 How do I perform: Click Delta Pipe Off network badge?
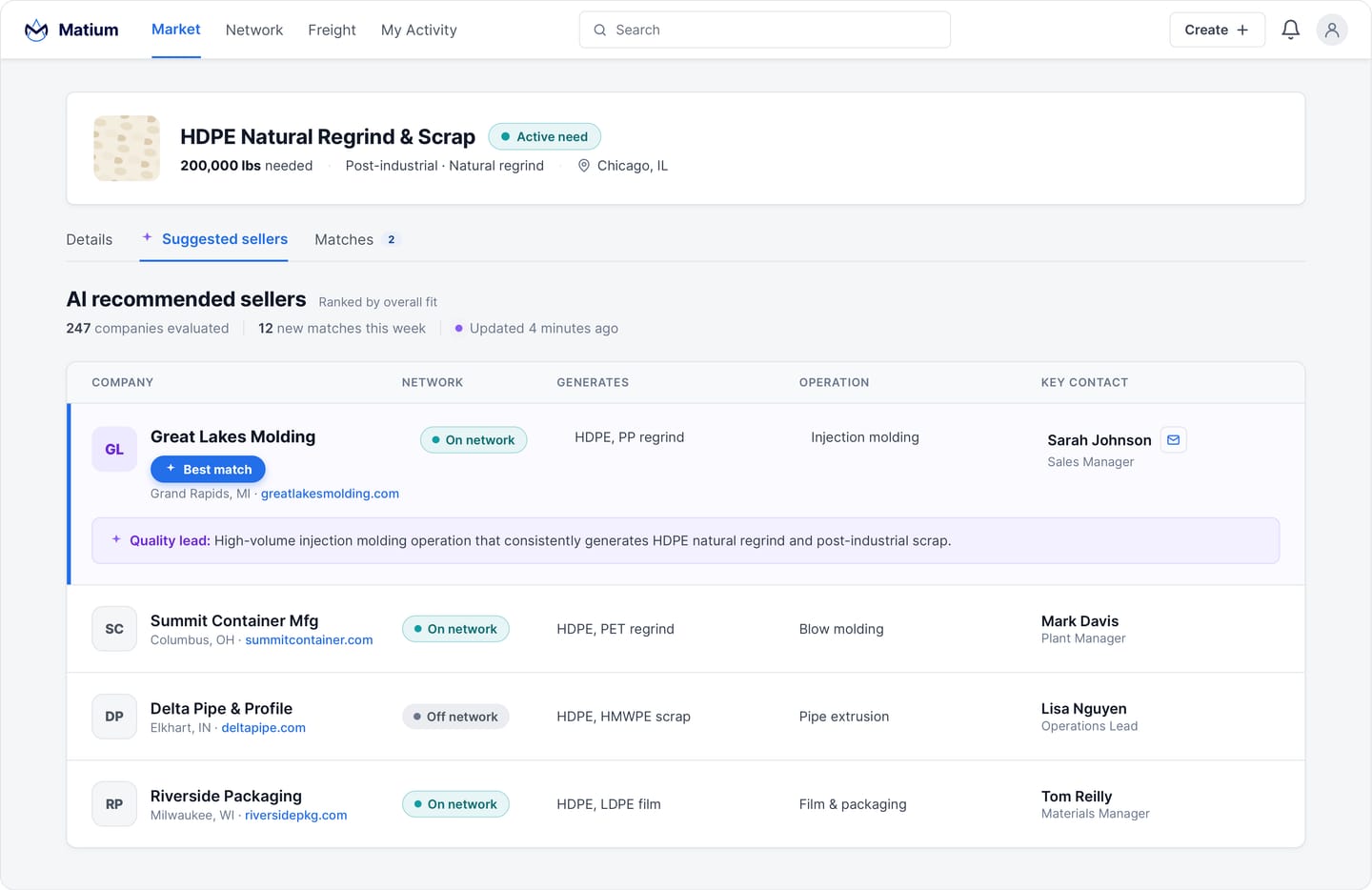click(455, 717)
